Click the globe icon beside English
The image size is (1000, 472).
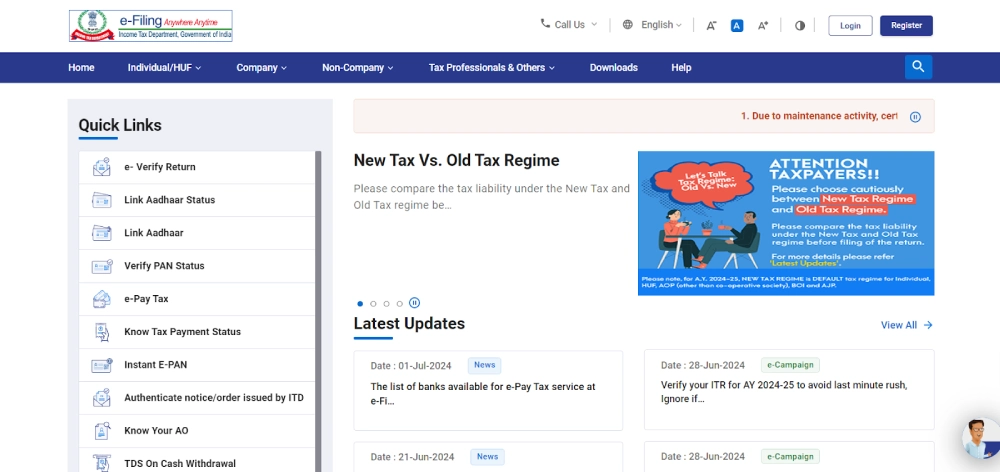pyautogui.click(x=628, y=25)
